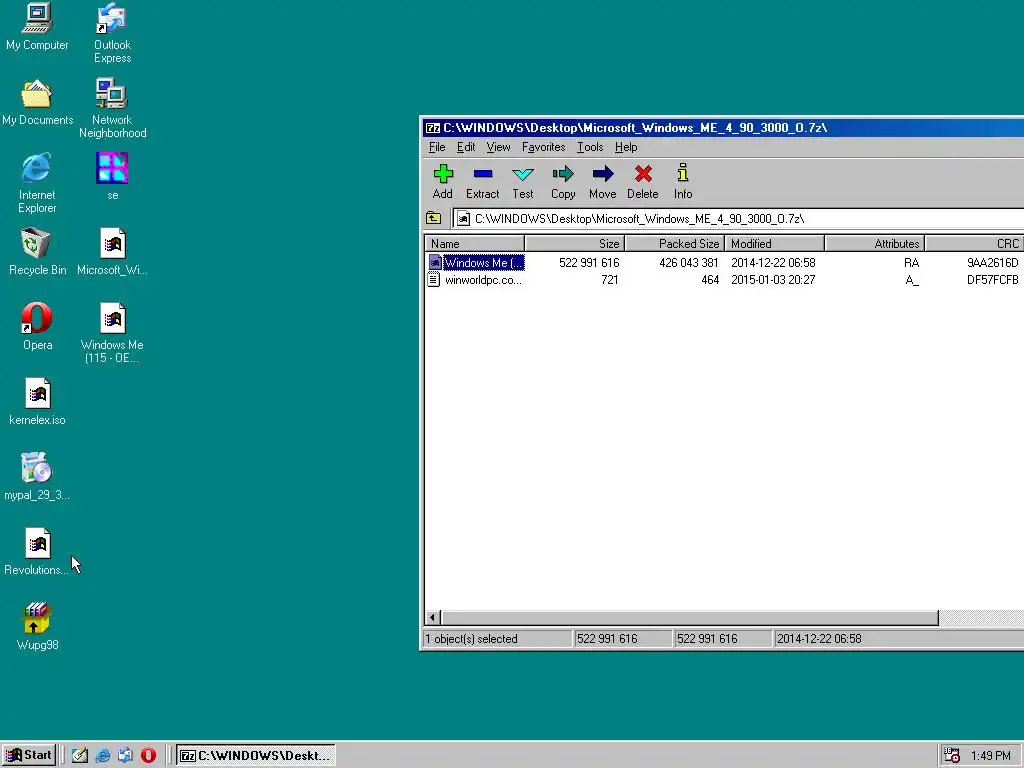Image resolution: width=1024 pixels, height=768 pixels.
Task: Sort by the Packed Size column header
Action: 675,244
